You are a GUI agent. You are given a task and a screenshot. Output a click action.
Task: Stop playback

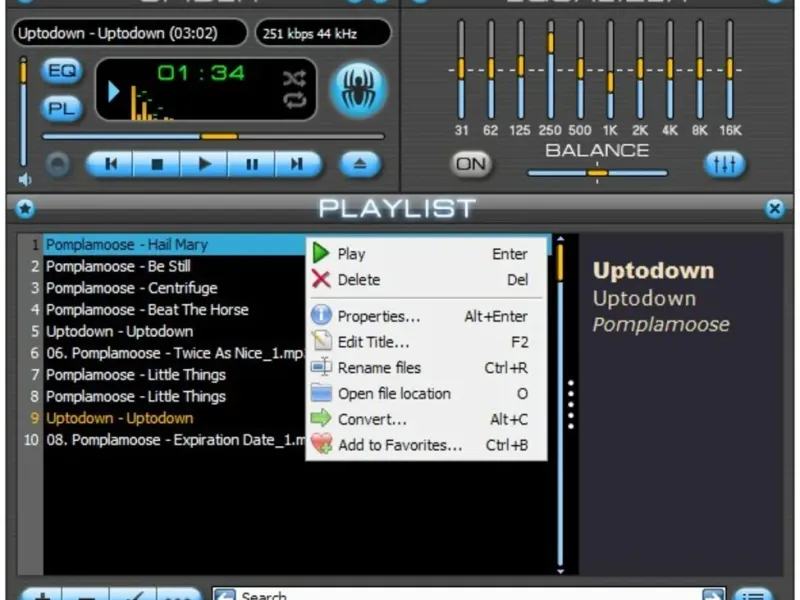[x=157, y=164]
